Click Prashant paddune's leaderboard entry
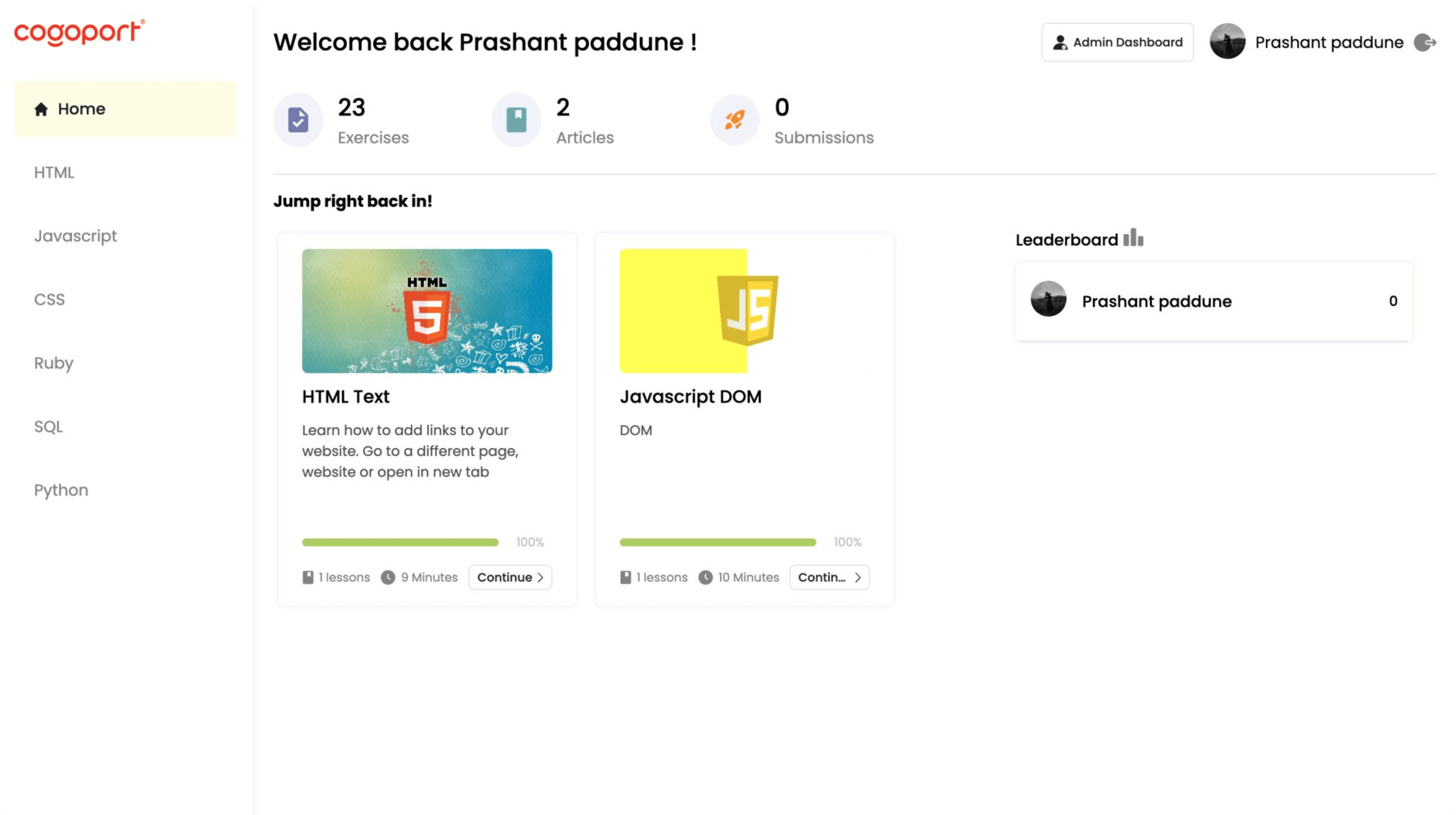The height and width of the screenshot is (815, 1456). (x=1214, y=301)
